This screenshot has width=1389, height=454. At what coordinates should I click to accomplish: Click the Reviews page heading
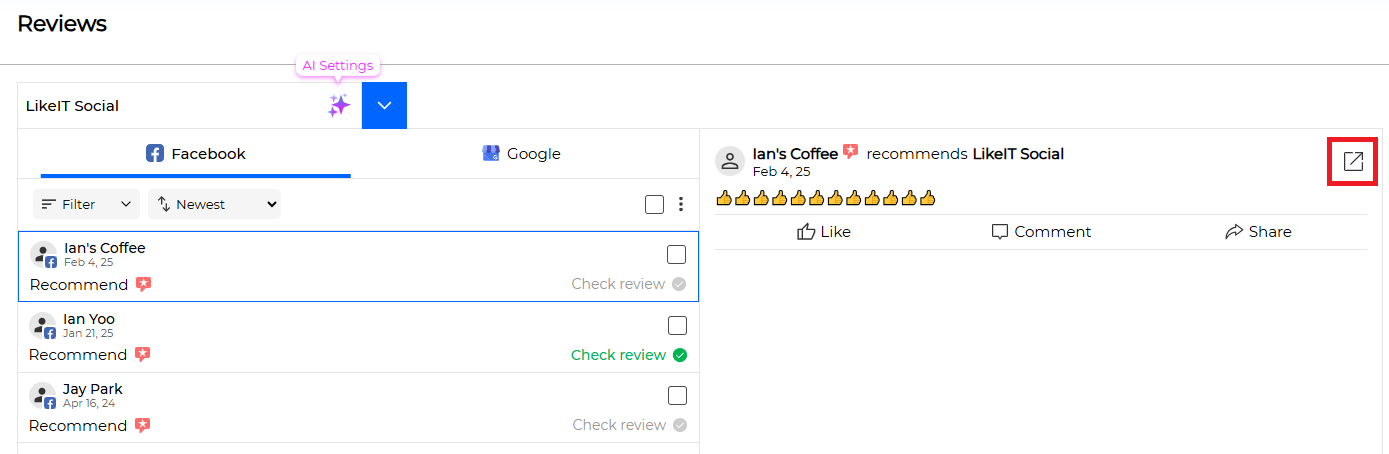[x=62, y=23]
